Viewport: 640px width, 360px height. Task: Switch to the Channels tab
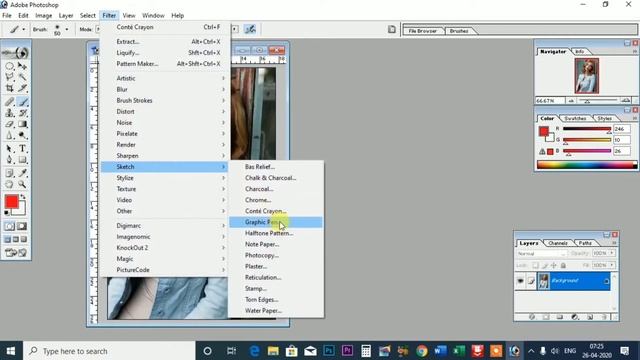[558, 243]
